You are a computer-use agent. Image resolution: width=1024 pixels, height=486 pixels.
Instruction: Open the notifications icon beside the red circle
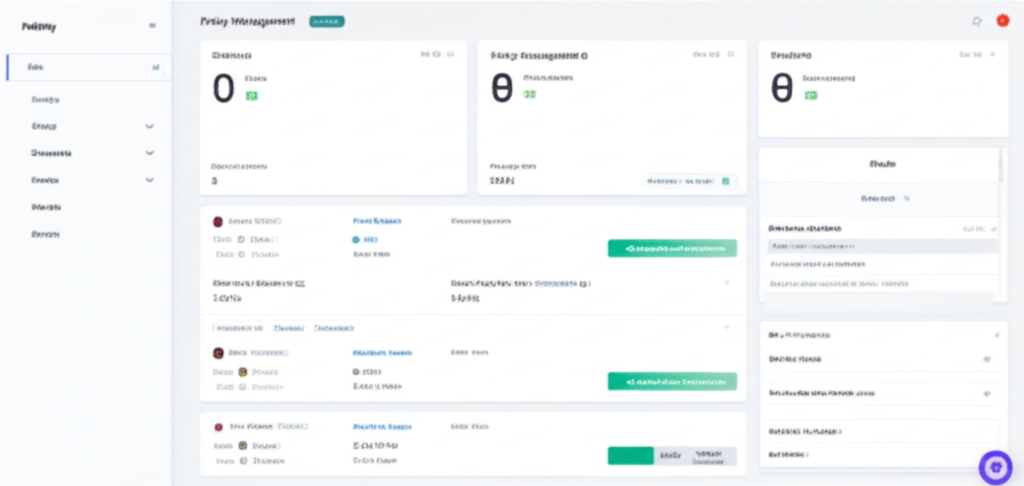[x=977, y=22]
